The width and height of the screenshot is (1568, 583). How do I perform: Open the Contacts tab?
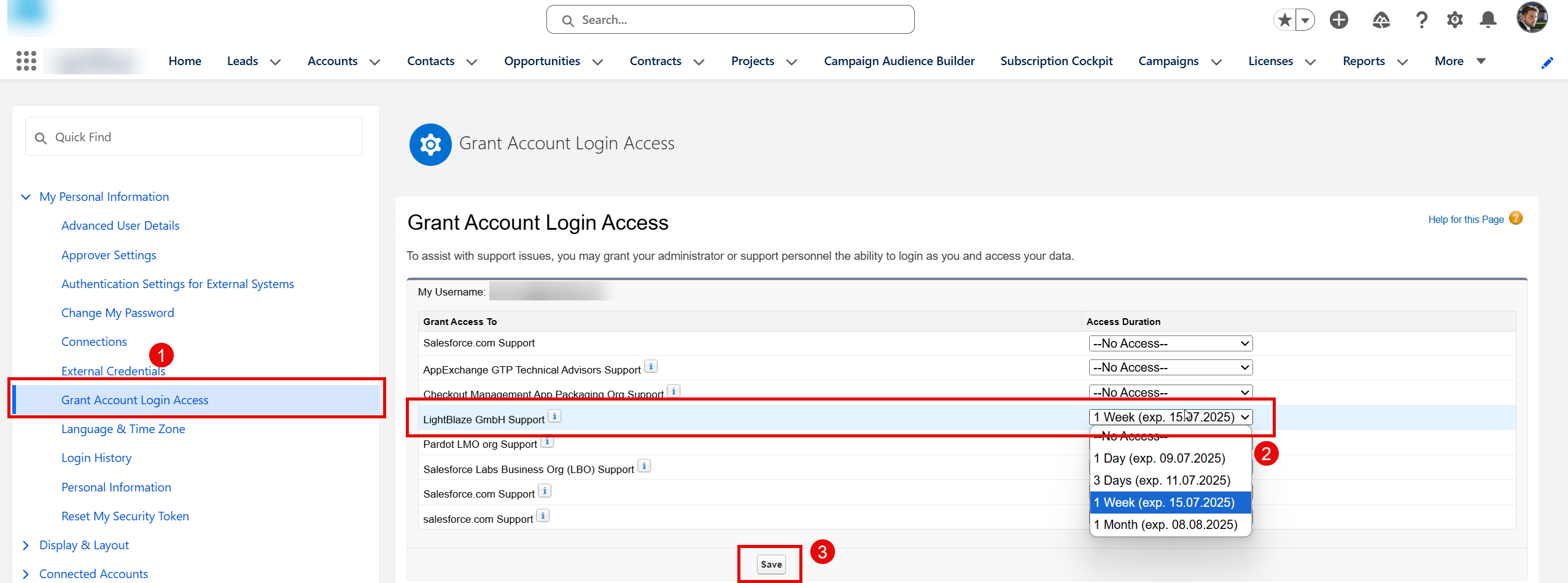(x=431, y=61)
